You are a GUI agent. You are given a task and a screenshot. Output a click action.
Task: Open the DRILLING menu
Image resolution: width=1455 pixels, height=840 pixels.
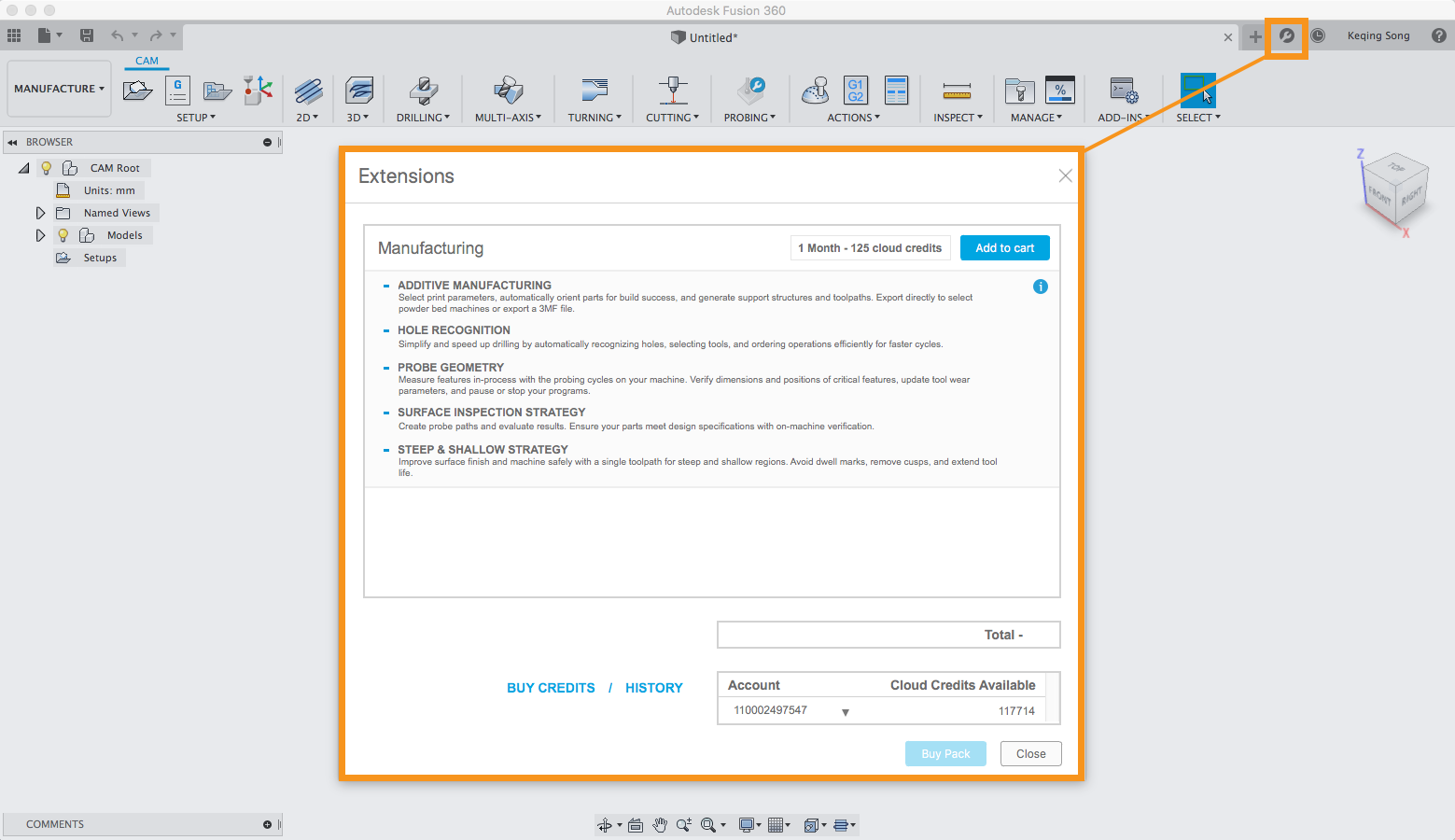[x=423, y=118]
